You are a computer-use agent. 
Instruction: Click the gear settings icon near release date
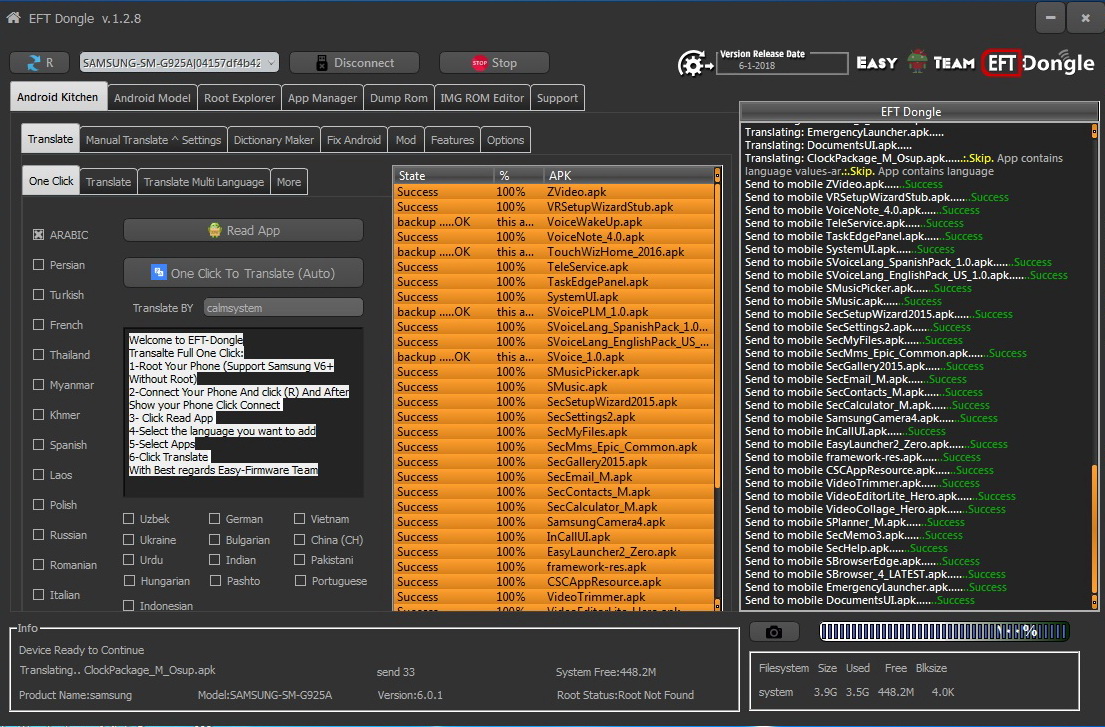pos(695,64)
